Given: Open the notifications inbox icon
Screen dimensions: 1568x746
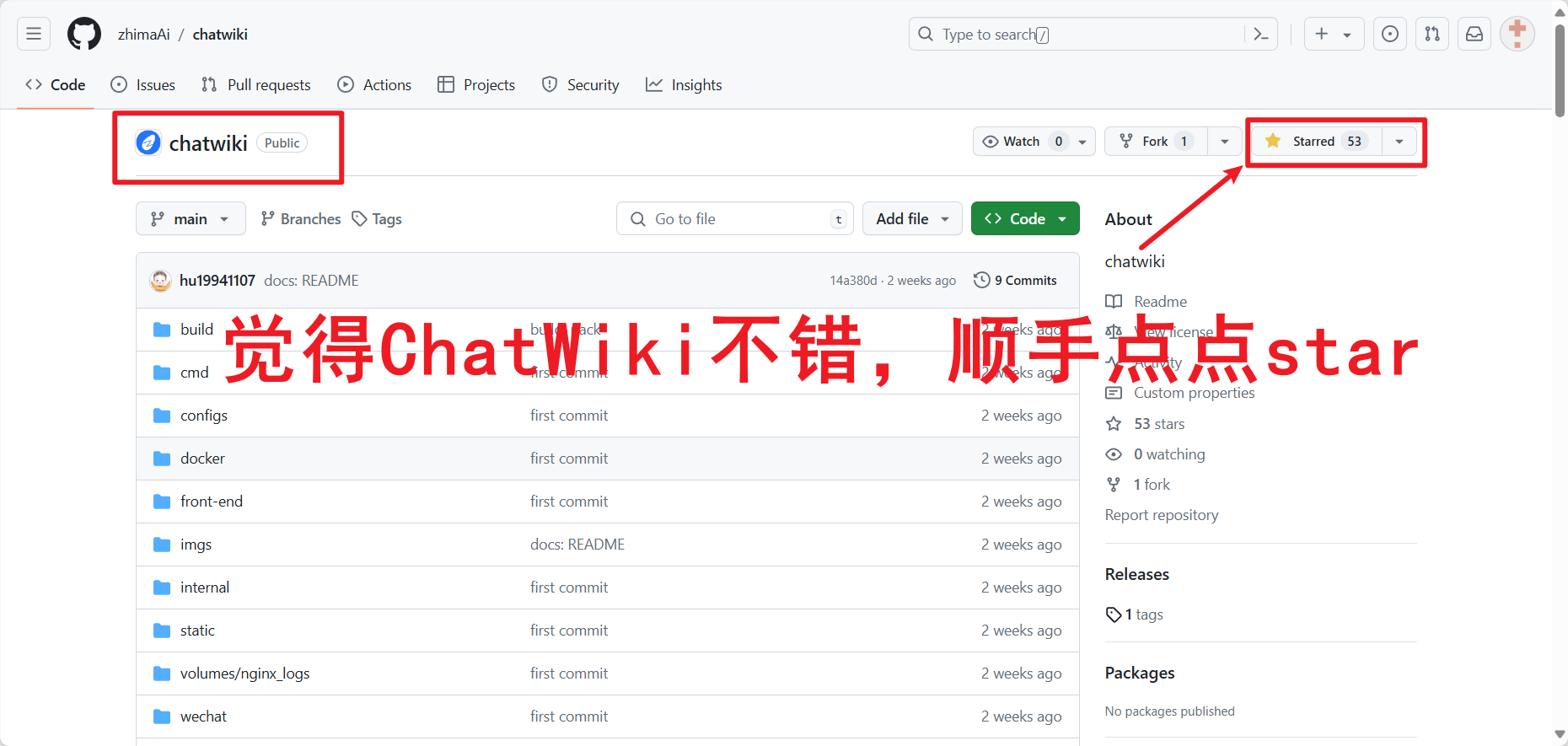Looking at the screenshot, I should (x=1474, y=34).
